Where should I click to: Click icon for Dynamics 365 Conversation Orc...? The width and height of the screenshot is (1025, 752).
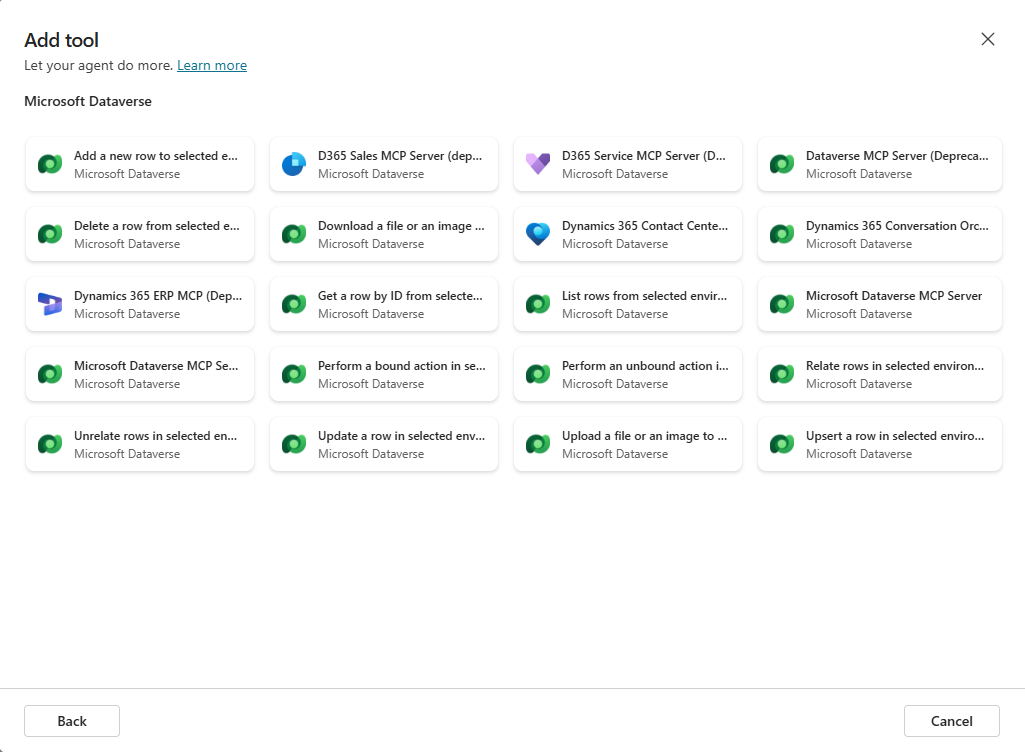coord(782,234)
